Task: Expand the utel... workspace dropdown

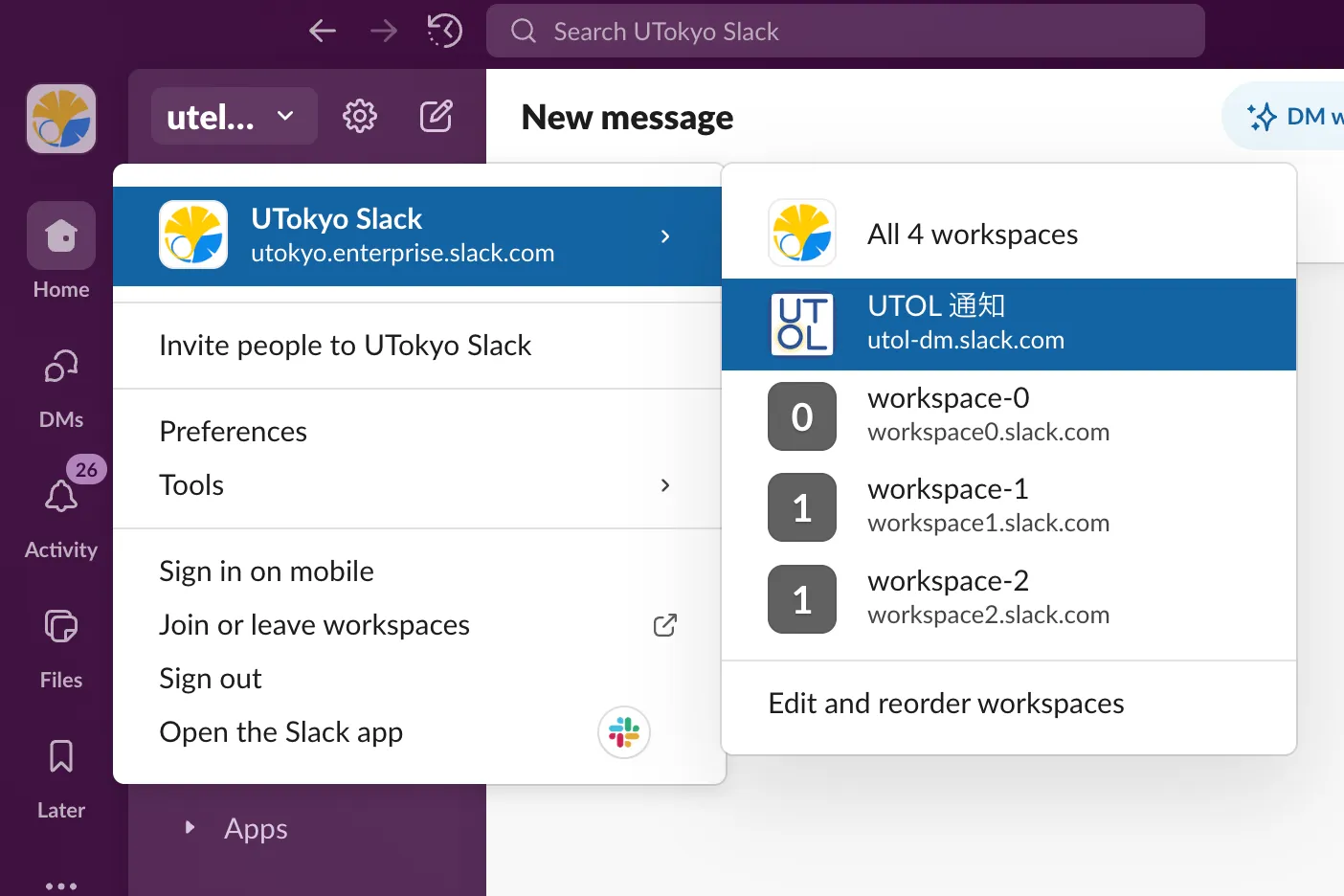Action: pyautogui.click(x=234, y=117)
